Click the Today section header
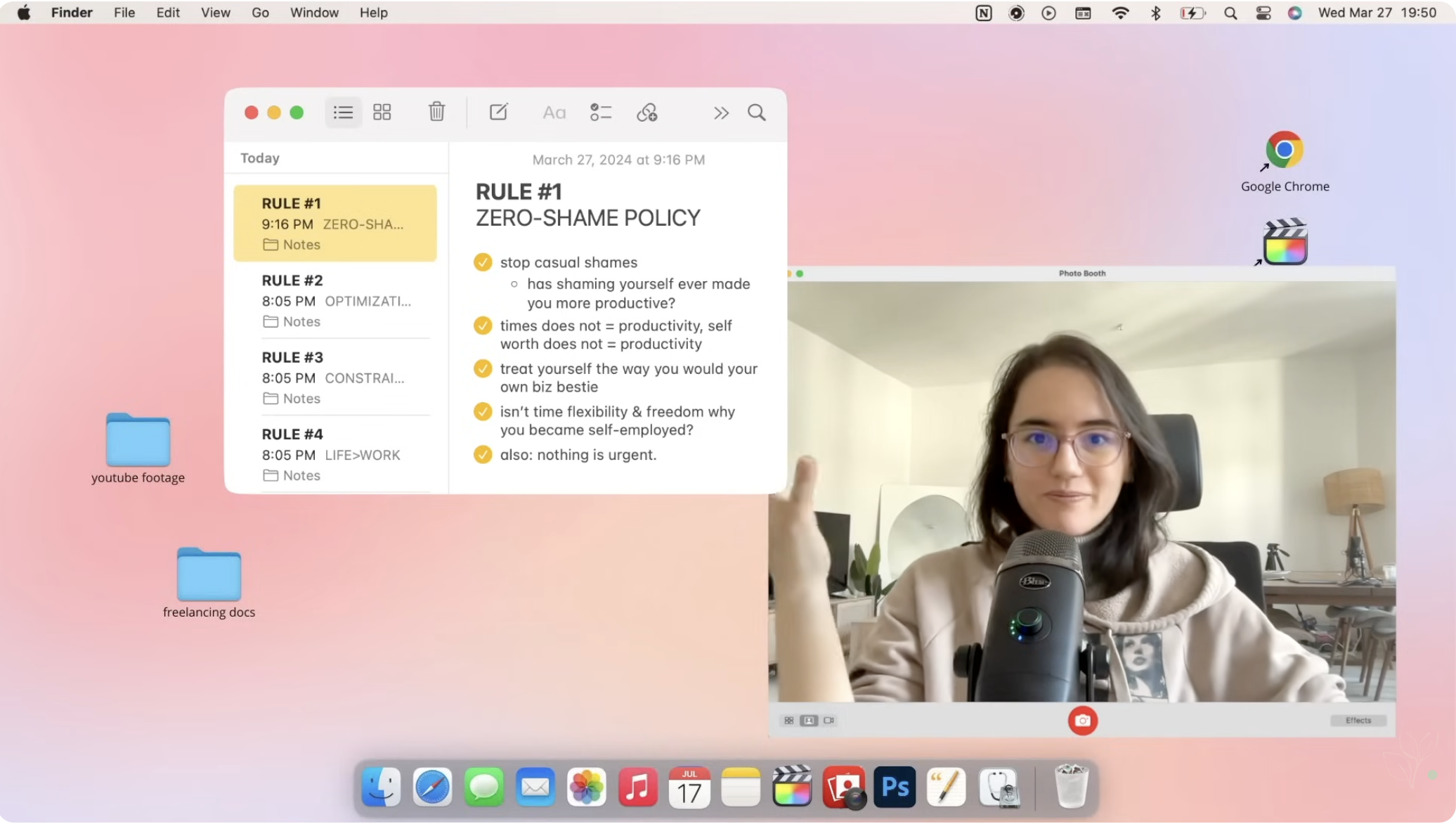This screenshot has width=1456, height=824. (x=260, y=158)
